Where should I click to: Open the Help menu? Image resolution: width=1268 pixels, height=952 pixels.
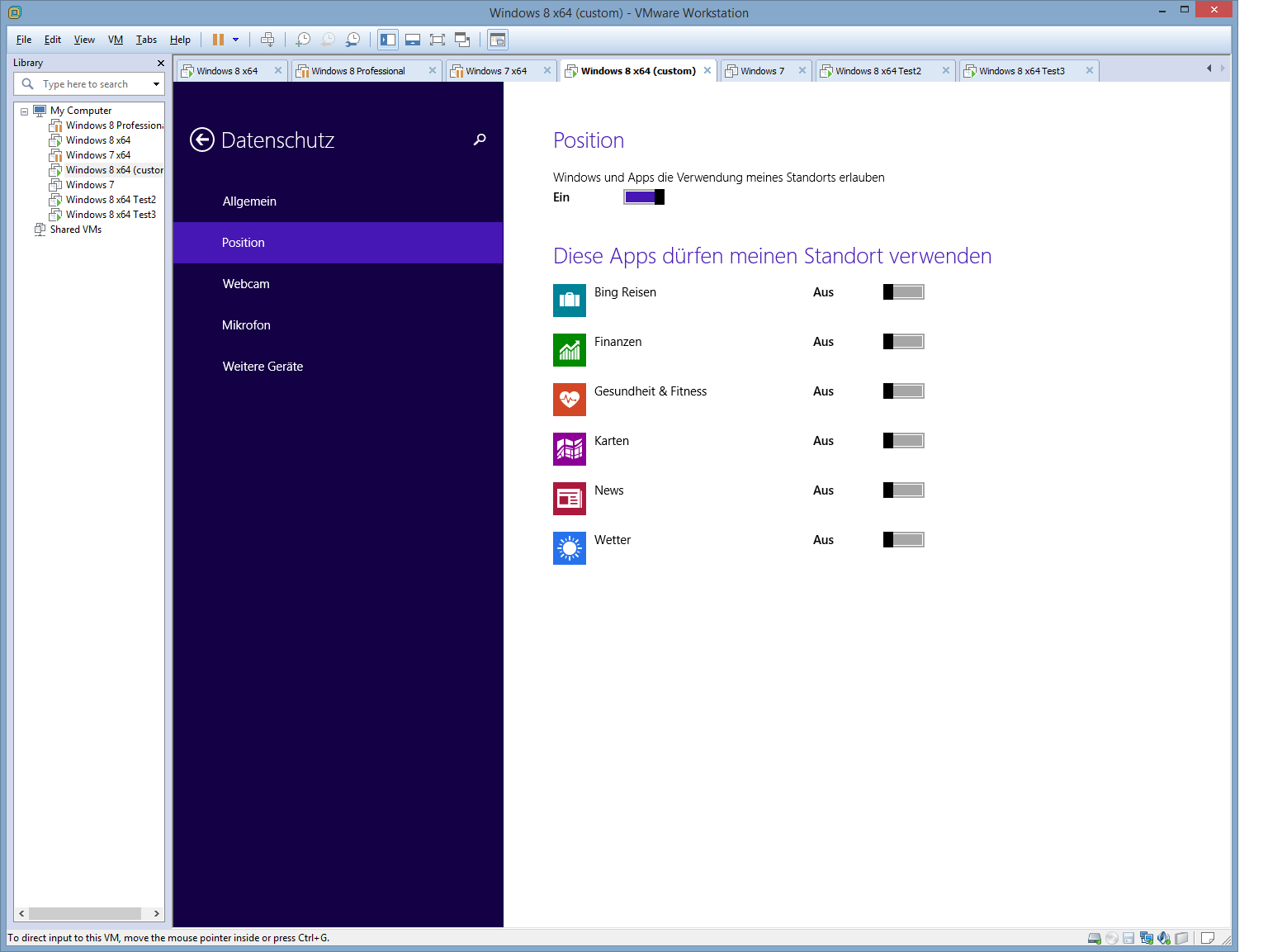[180, 40]
